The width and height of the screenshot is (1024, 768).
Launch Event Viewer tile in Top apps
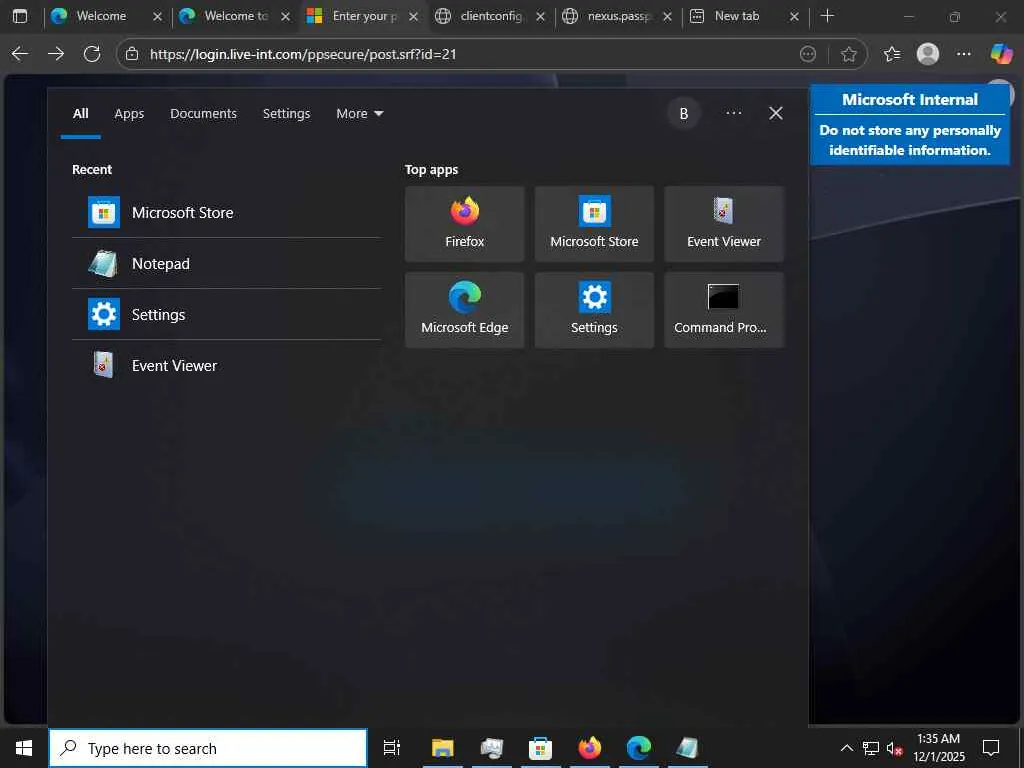(x=724, y=223)
